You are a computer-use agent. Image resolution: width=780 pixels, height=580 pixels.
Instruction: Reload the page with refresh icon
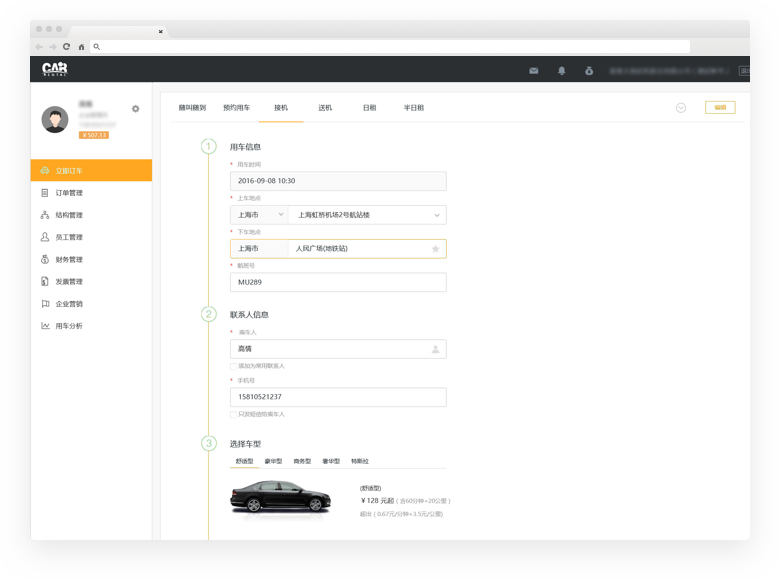[x=67, y=46]
